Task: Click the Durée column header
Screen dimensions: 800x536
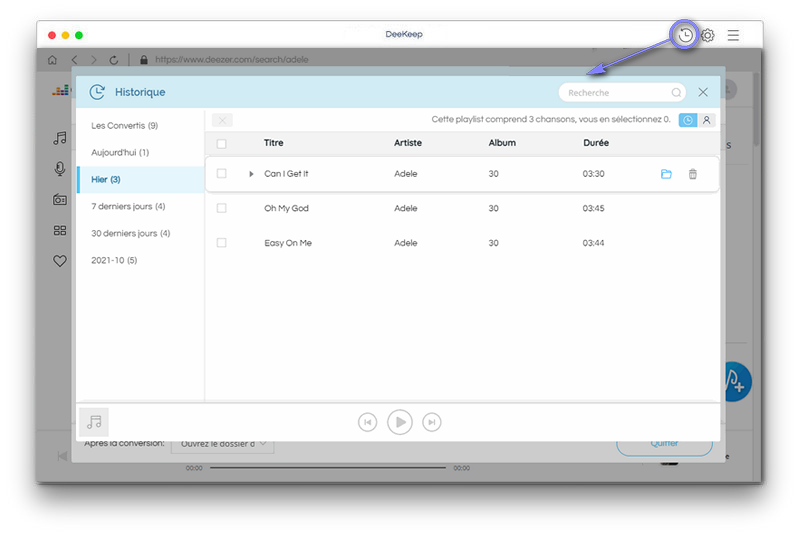Action: click(596, 143)
